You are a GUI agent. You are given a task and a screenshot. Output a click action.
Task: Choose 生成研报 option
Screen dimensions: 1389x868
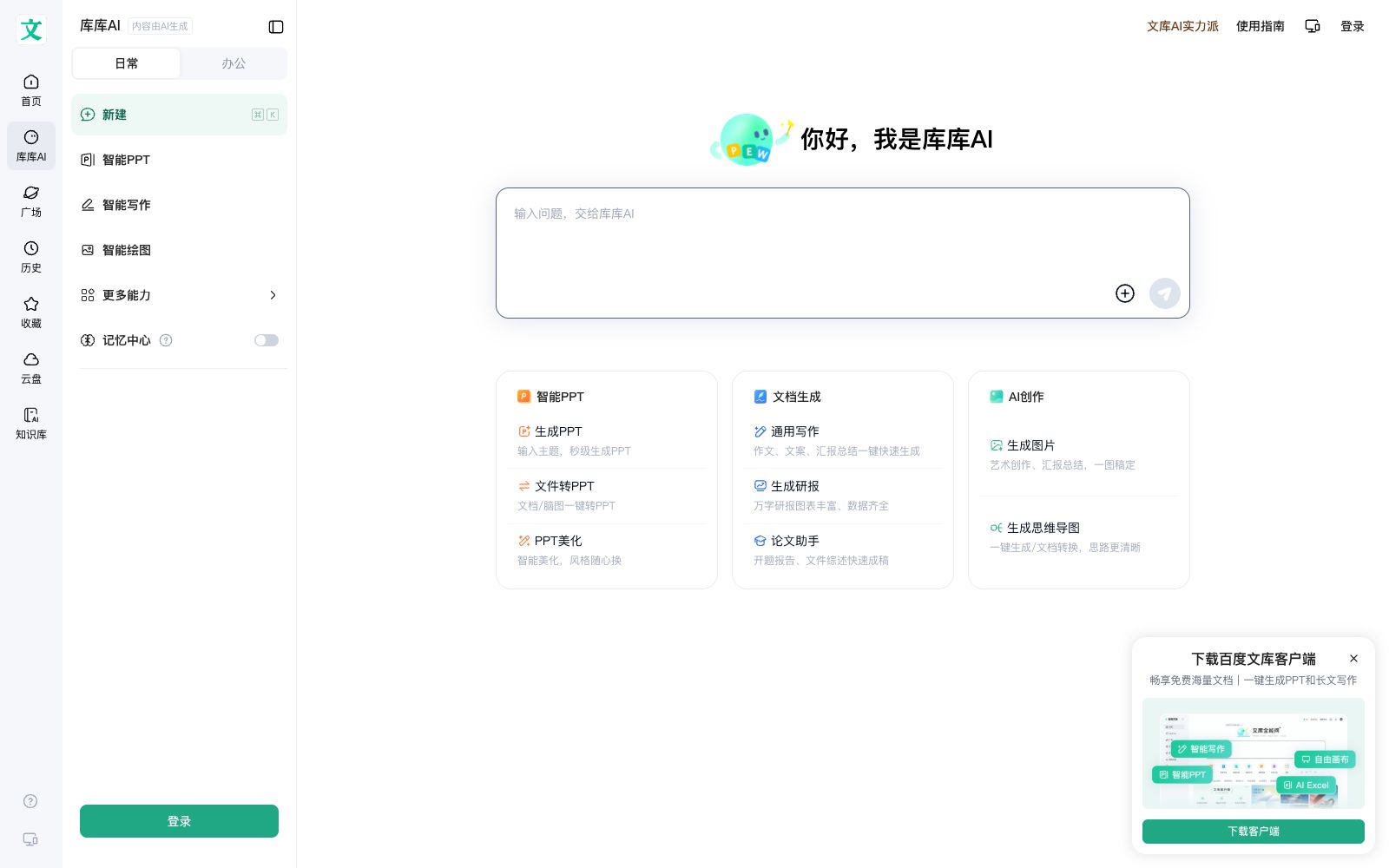point(843,495)
